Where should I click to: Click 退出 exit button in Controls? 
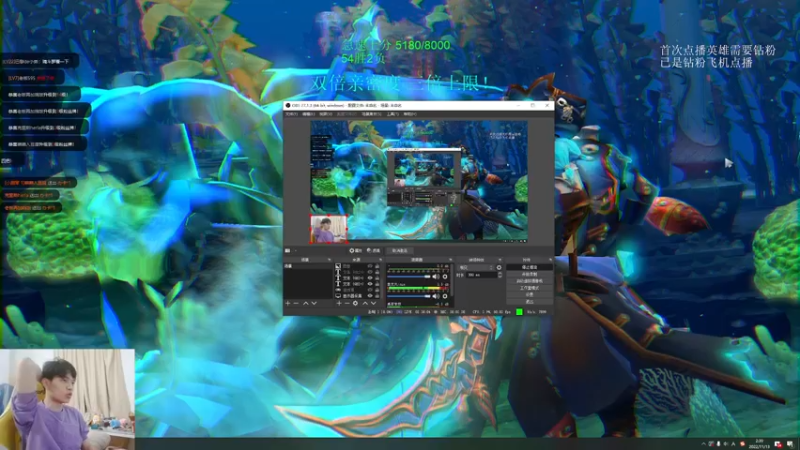click(530, 302)
